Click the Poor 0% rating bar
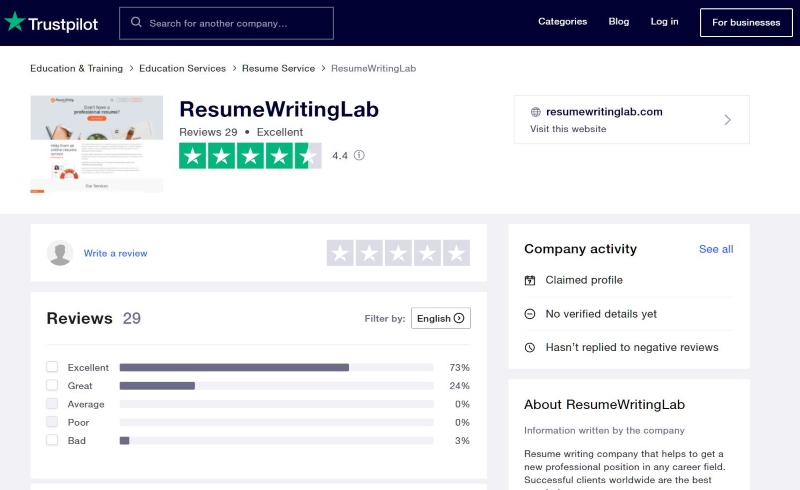Screen dimensions: 800x490 pyautogui.click(x=277, y=423)
